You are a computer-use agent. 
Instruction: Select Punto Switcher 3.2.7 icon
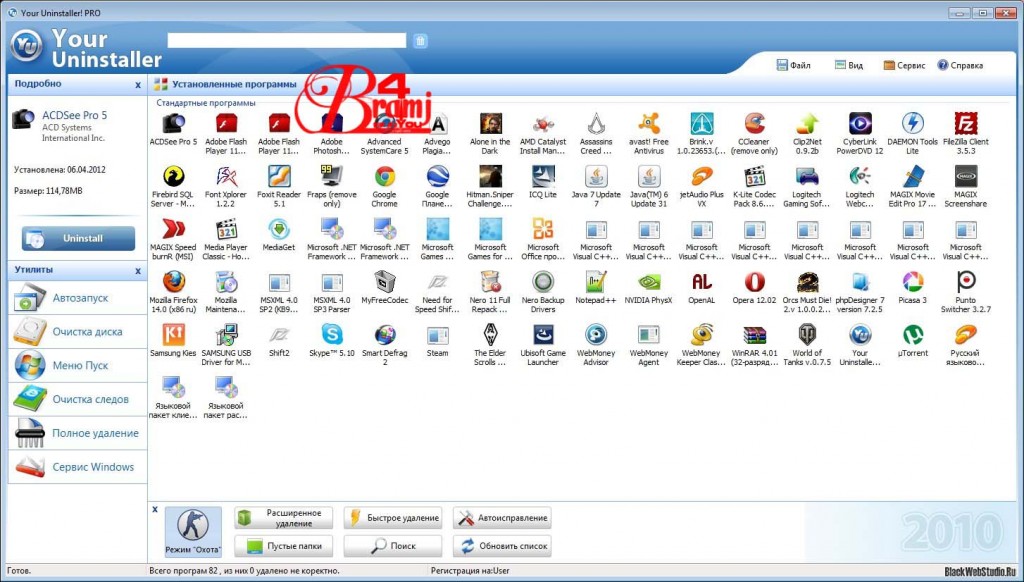tap(965, 282)
